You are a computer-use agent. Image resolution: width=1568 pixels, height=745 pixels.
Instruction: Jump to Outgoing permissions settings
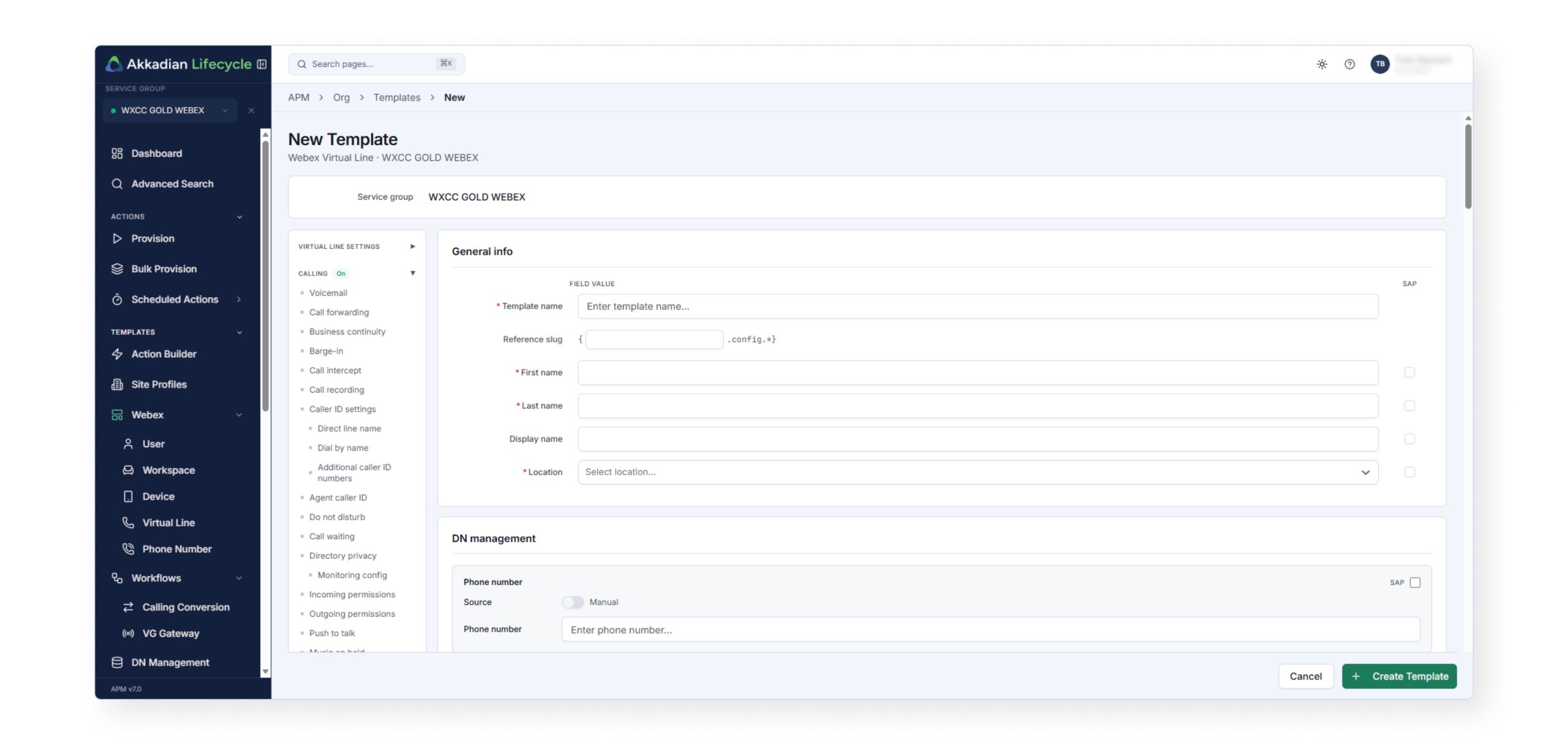point(352,614)
